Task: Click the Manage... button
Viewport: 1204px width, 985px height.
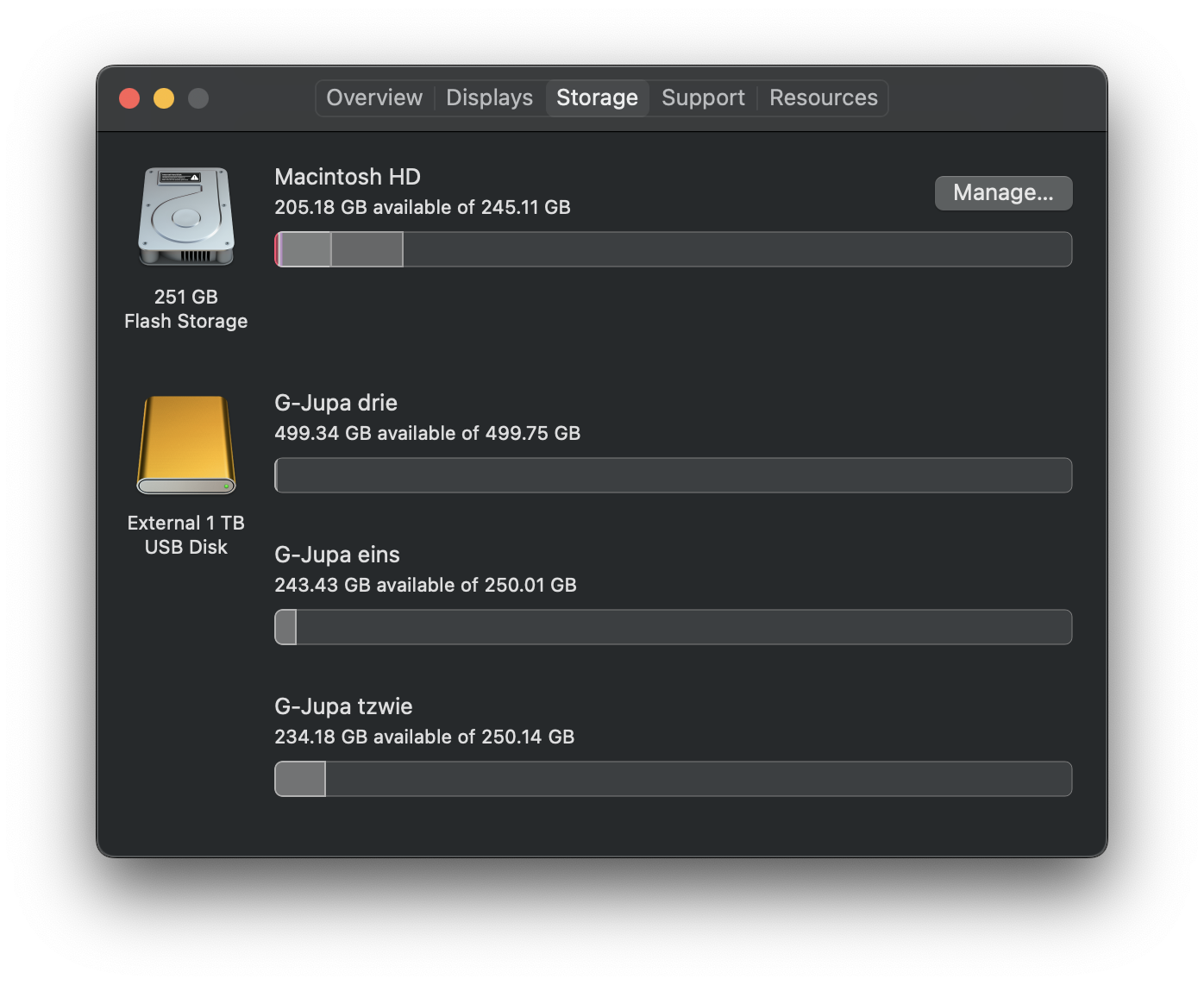Action: pyautogui.click(x=1003, y=192)
